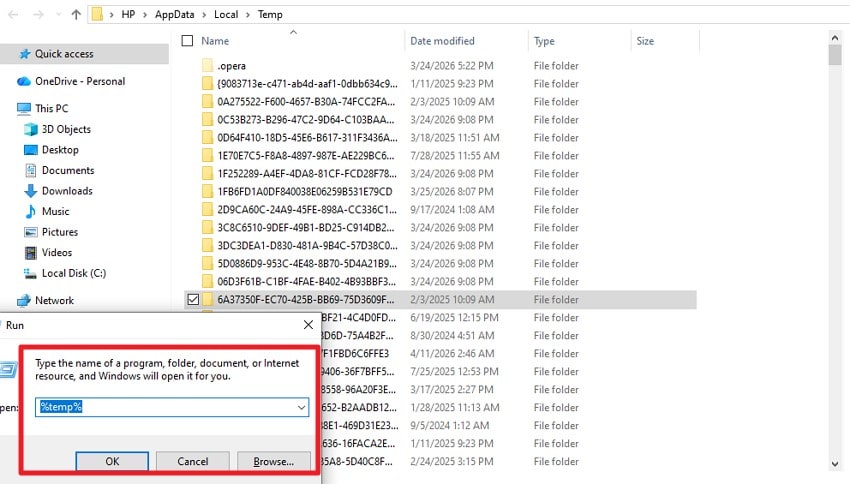Open Network in sidebar

click(54, 300)
